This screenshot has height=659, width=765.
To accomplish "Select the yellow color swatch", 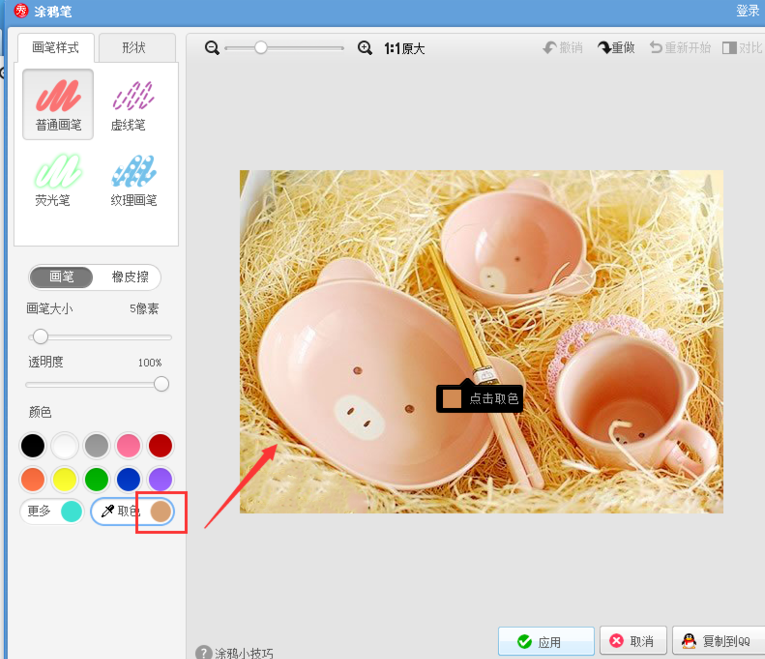I will point(65,479).
